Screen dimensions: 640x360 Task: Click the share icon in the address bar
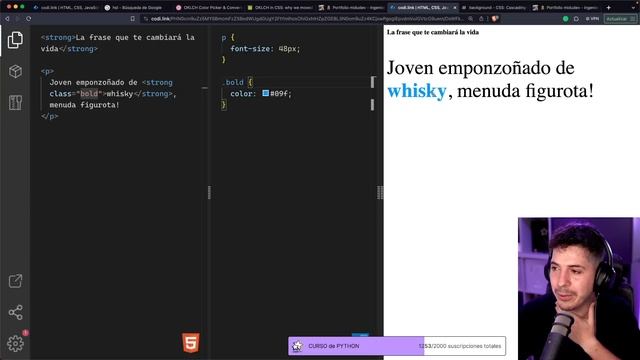[x=481, y=19]
